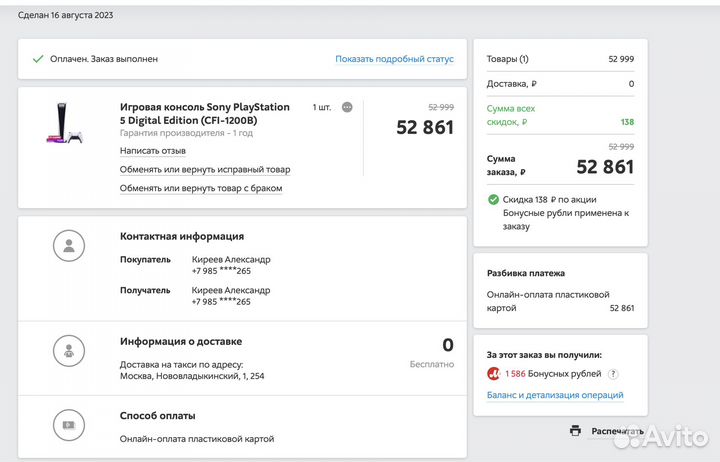Expand order details via 'Показать подробный статус'
Viewport: 720px width, 462px height.
pyautogui.click(x=394, y=59)
